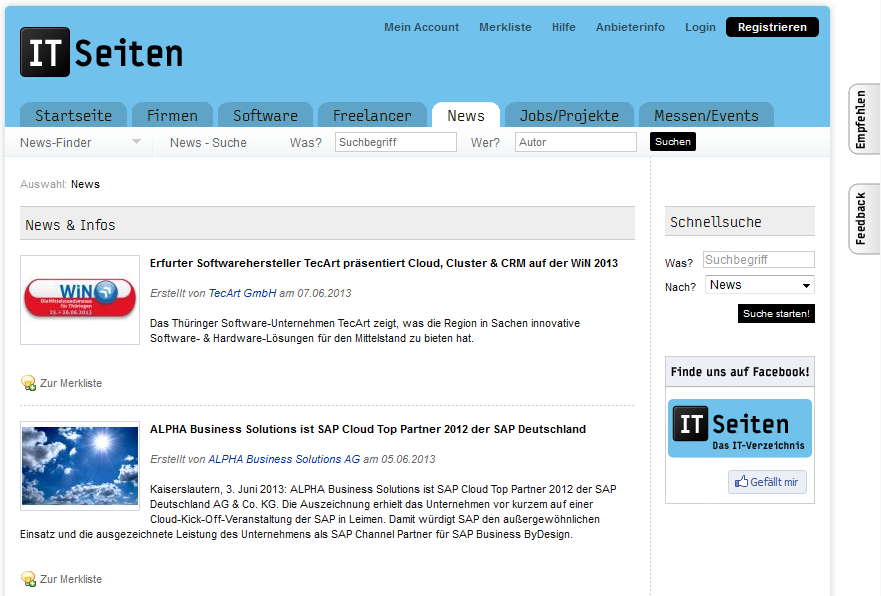
Task: Click ALPHA Business Solutions AG author link
Action: pos(284,459)
